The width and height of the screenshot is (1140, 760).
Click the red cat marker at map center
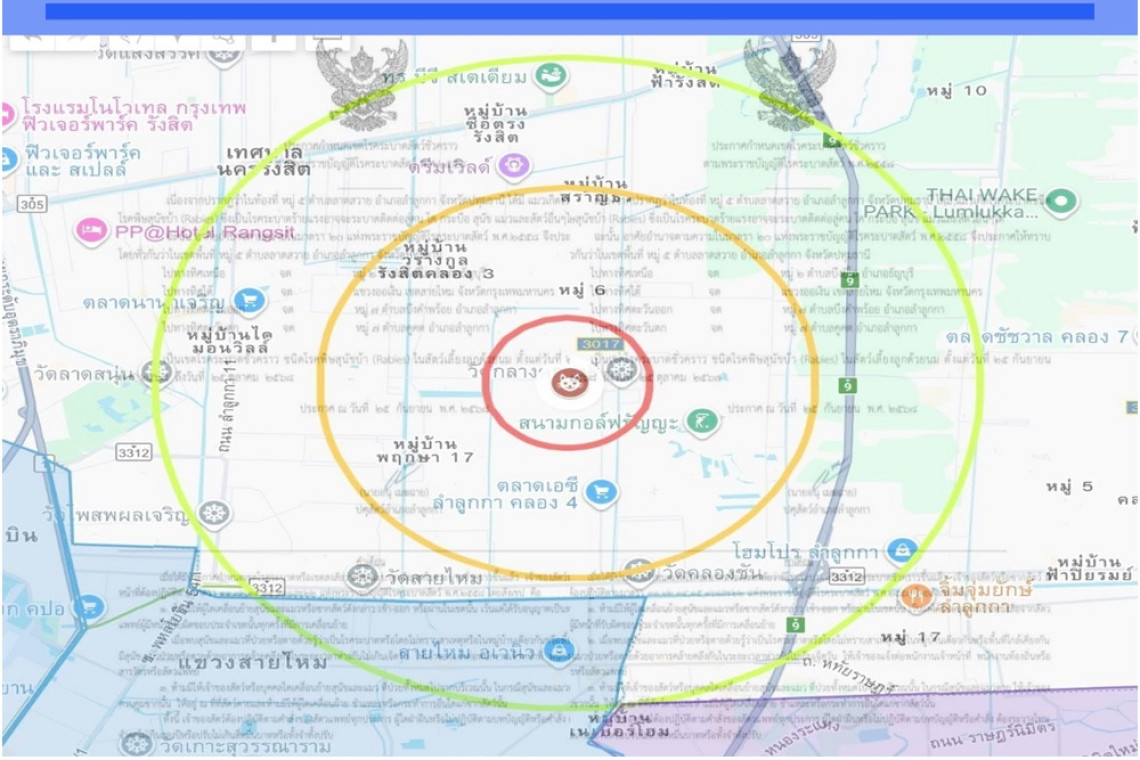click(570, 383)
